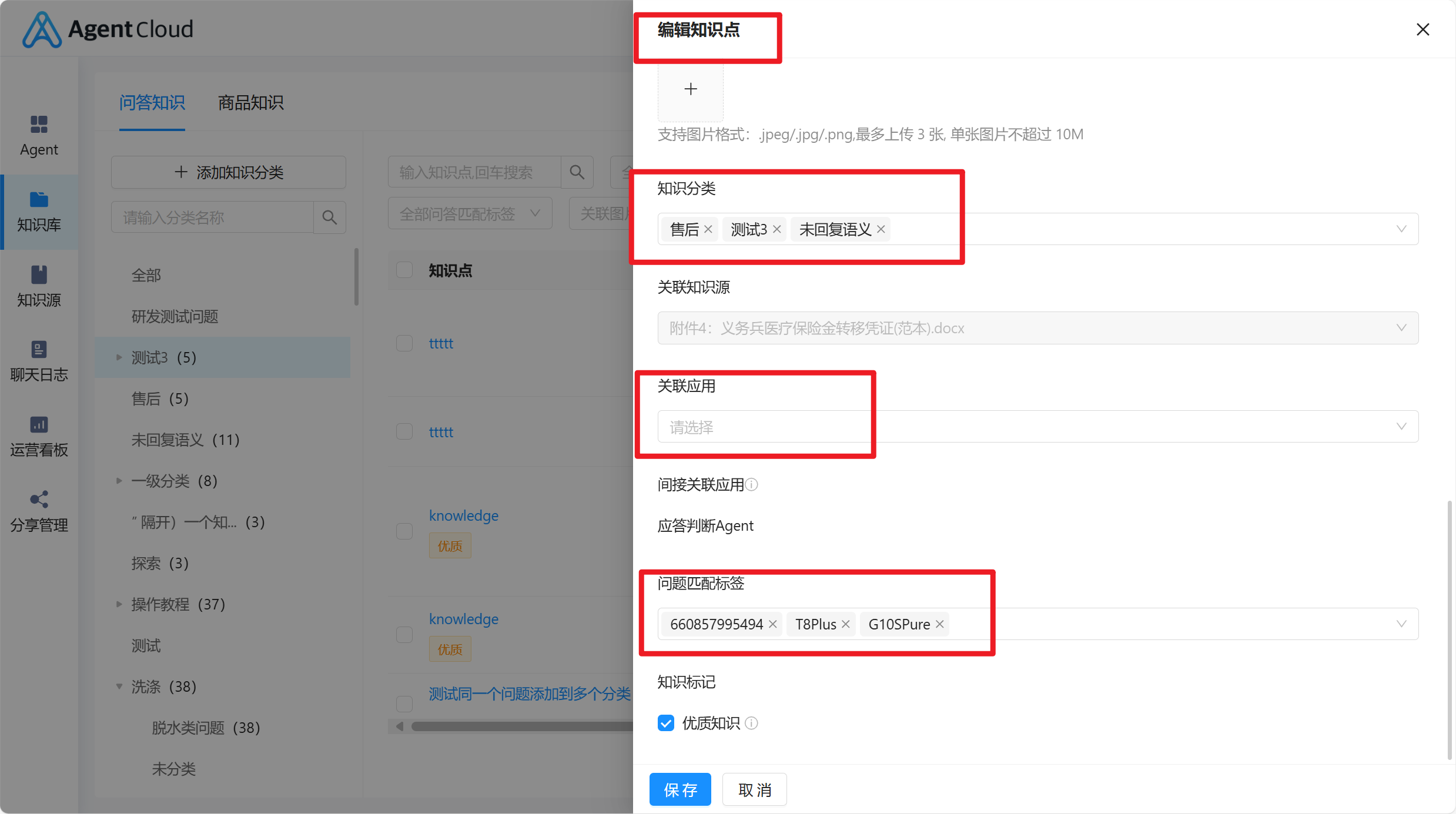Check the second knowledge row checkbox
The width and height of the screenshot is (1456, 814).
[404, 635]
